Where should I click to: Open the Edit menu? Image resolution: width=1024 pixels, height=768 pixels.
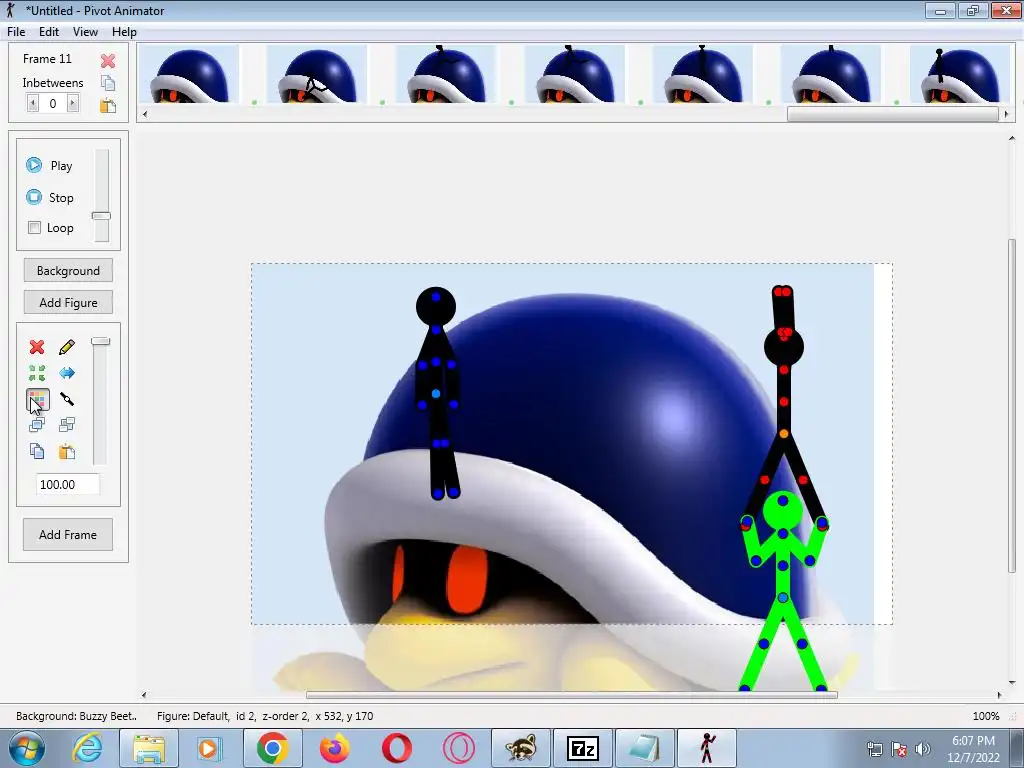point(48,31)
